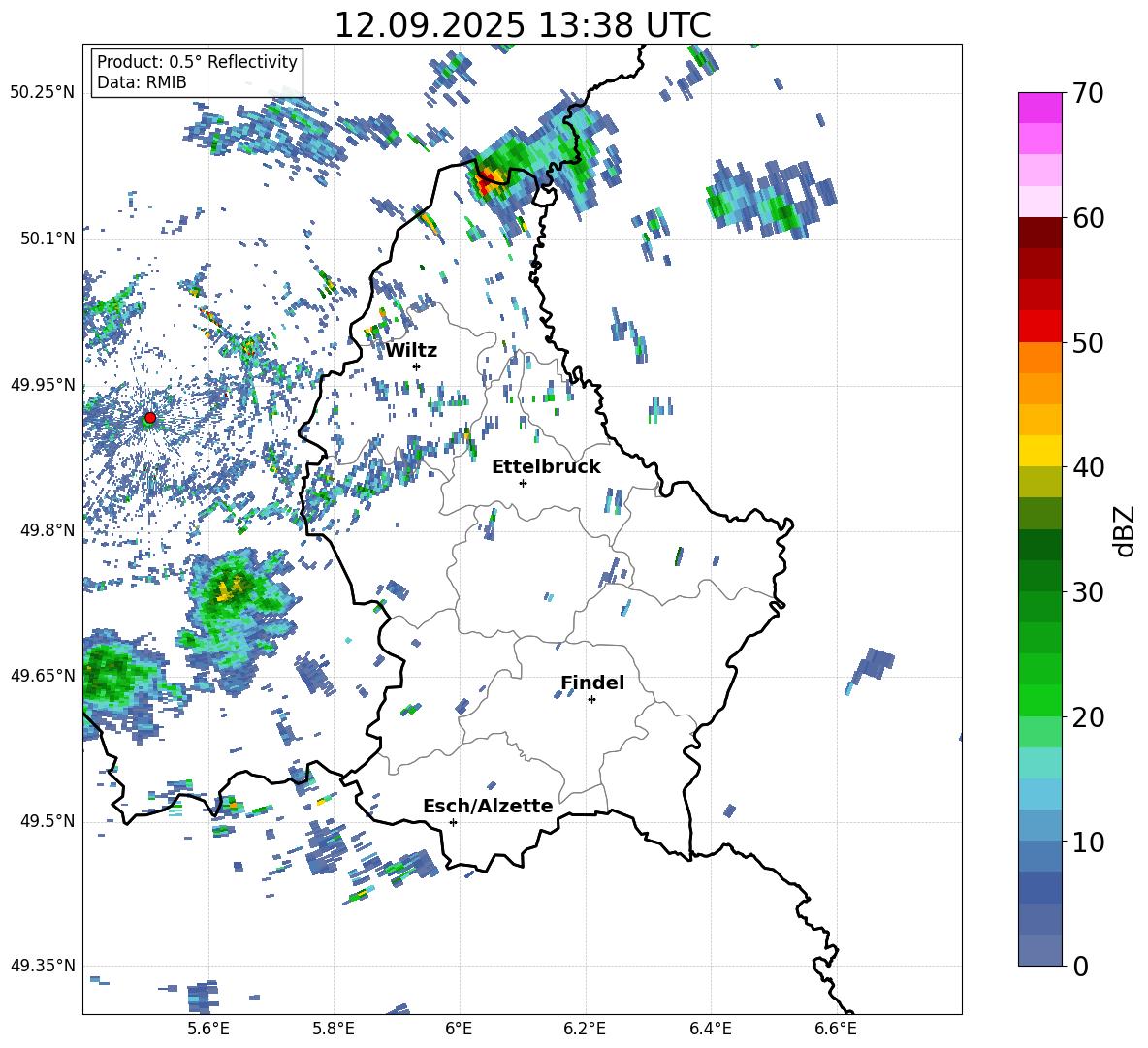This screenshot has height=1048, width=1148.
Task: Click the 12.09.2025 13:38 UTC title
Action: click(x=523, y=25)
